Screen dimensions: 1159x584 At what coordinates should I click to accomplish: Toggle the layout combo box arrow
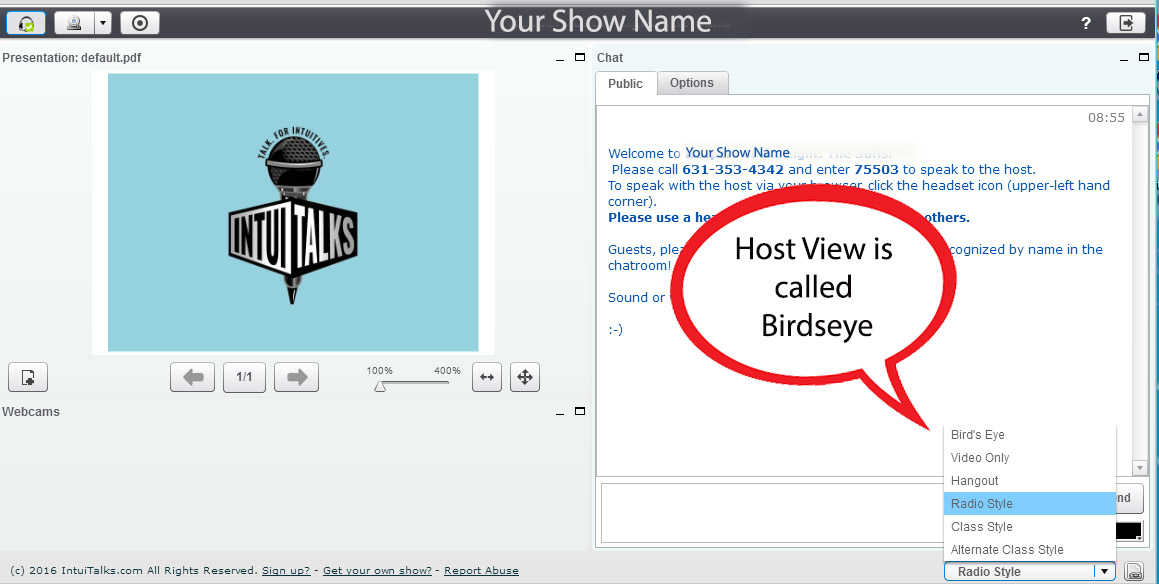[x=1104, y=571]
